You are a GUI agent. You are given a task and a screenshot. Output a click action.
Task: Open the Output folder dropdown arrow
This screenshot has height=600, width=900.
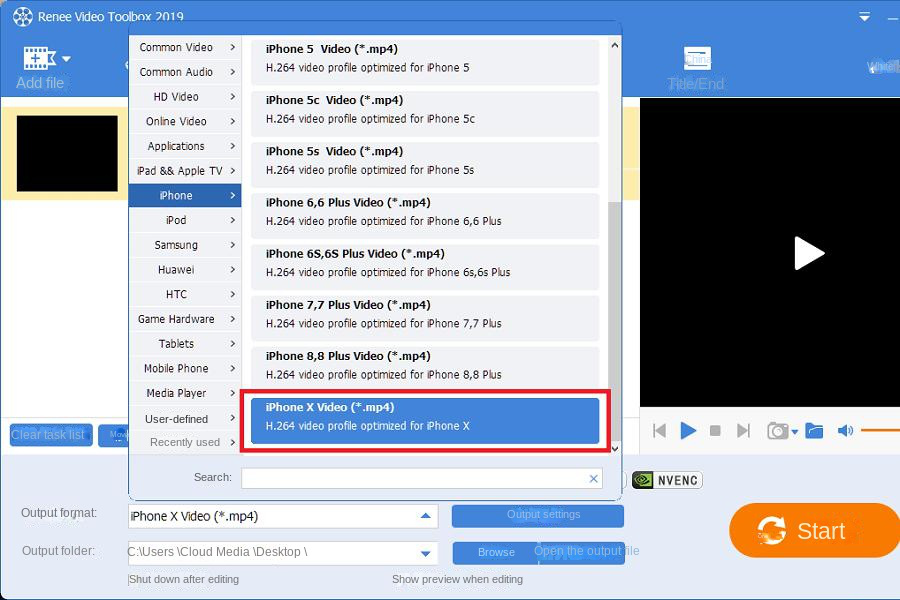pos(425,553)
